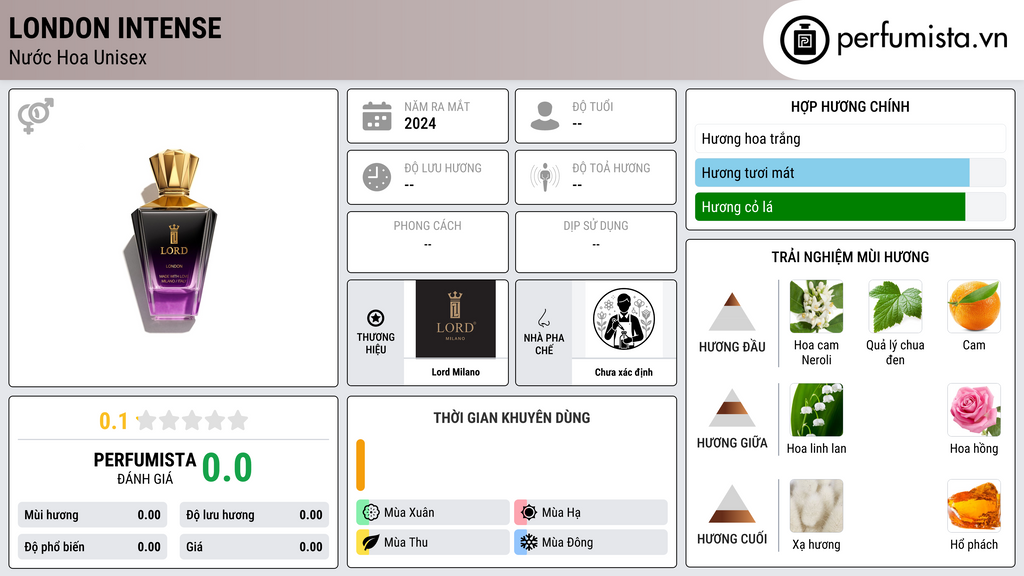Click the Lord Milano brand logo
Viewport: 1024px width, 576px height.
pos(455,319)
